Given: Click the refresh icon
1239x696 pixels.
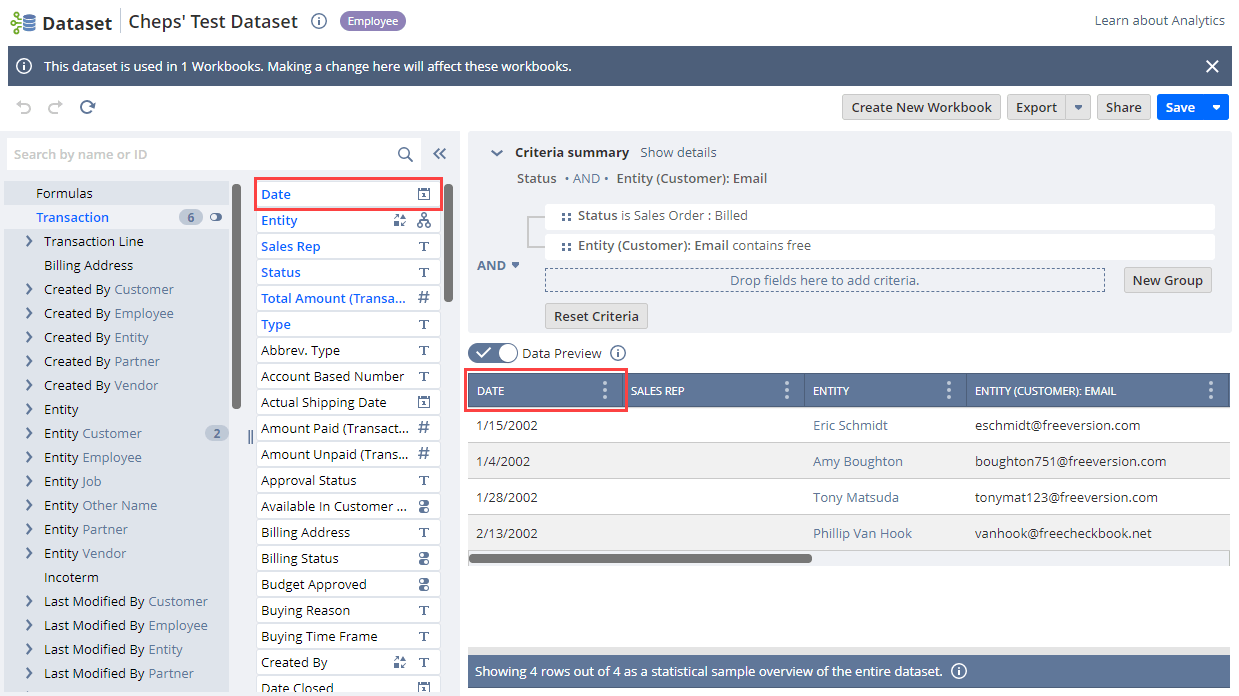Looking at the screenshot, I should tap(88, 107).
